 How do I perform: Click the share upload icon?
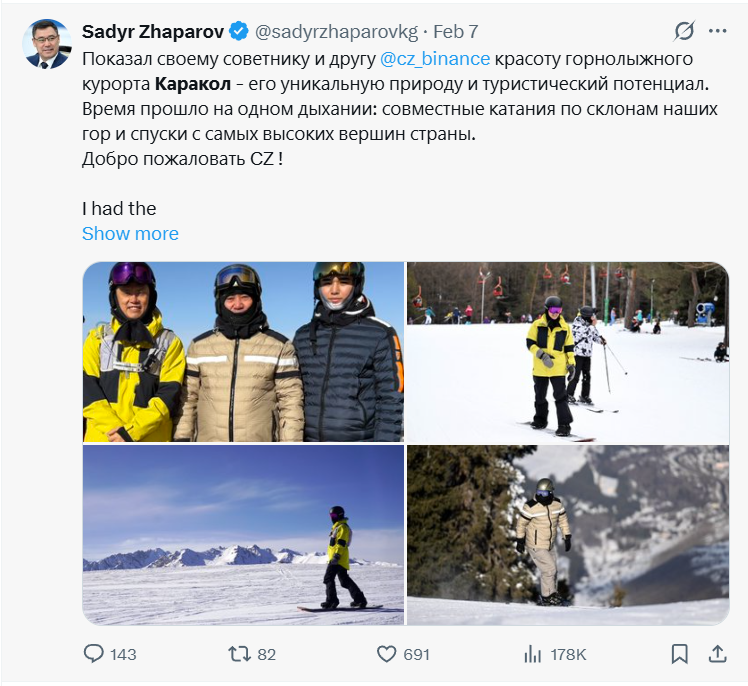tap(717, 654)
